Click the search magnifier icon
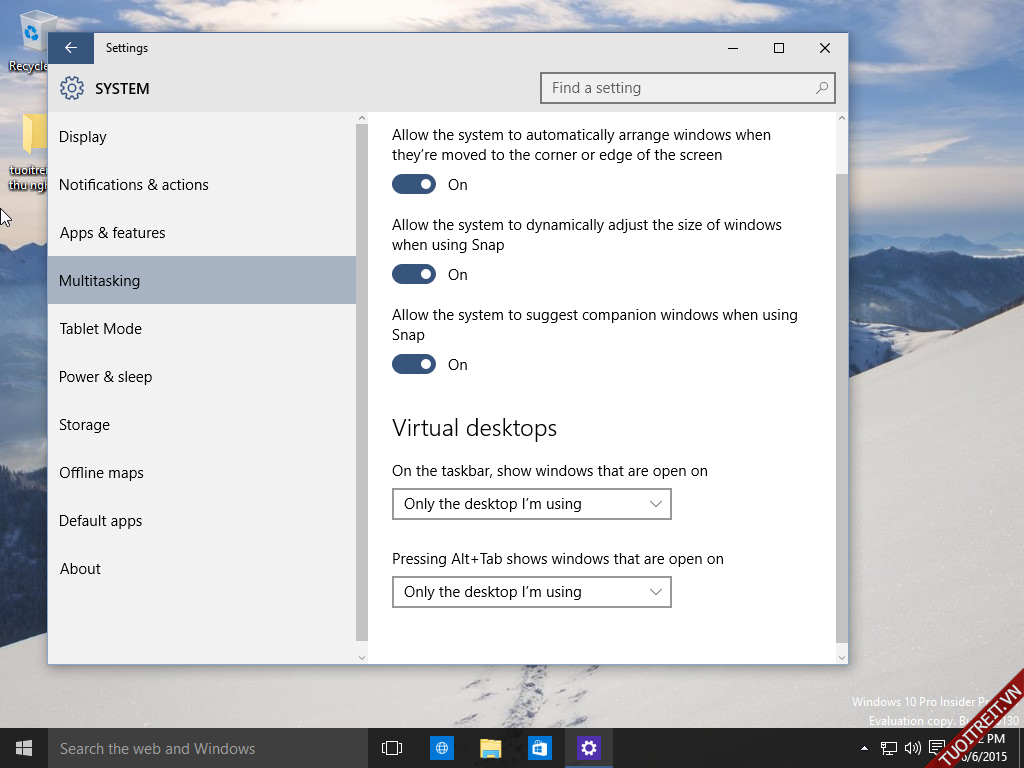The image size is (1024, 768). (822, 88)
